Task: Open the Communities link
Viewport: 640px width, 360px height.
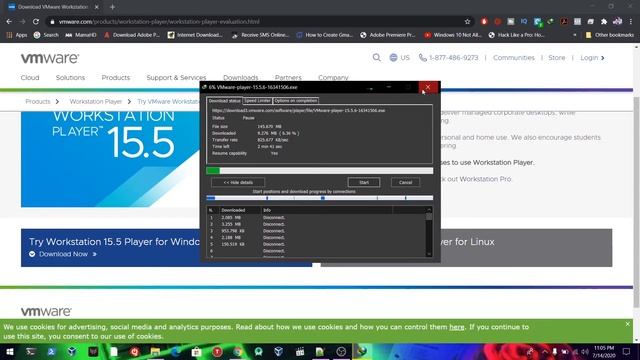Action: (513, 58)
